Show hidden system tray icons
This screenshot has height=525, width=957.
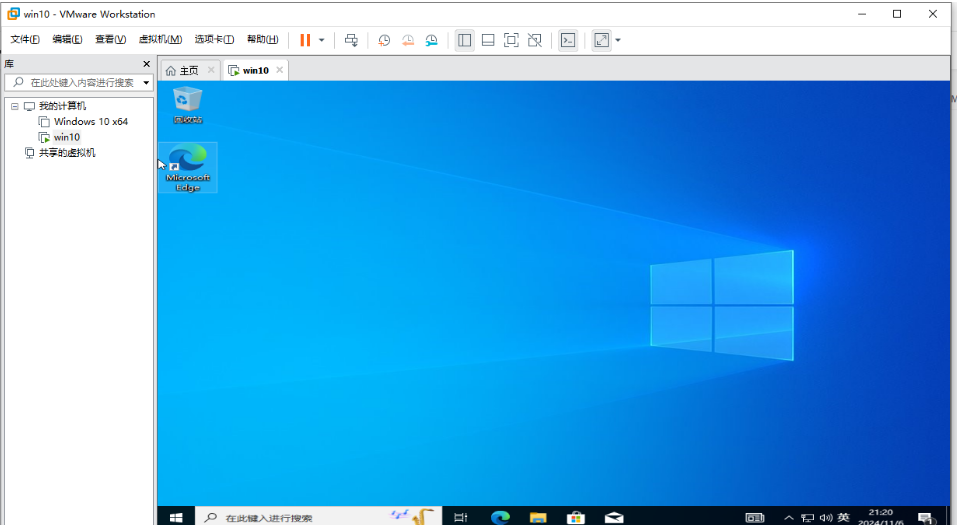789,518
